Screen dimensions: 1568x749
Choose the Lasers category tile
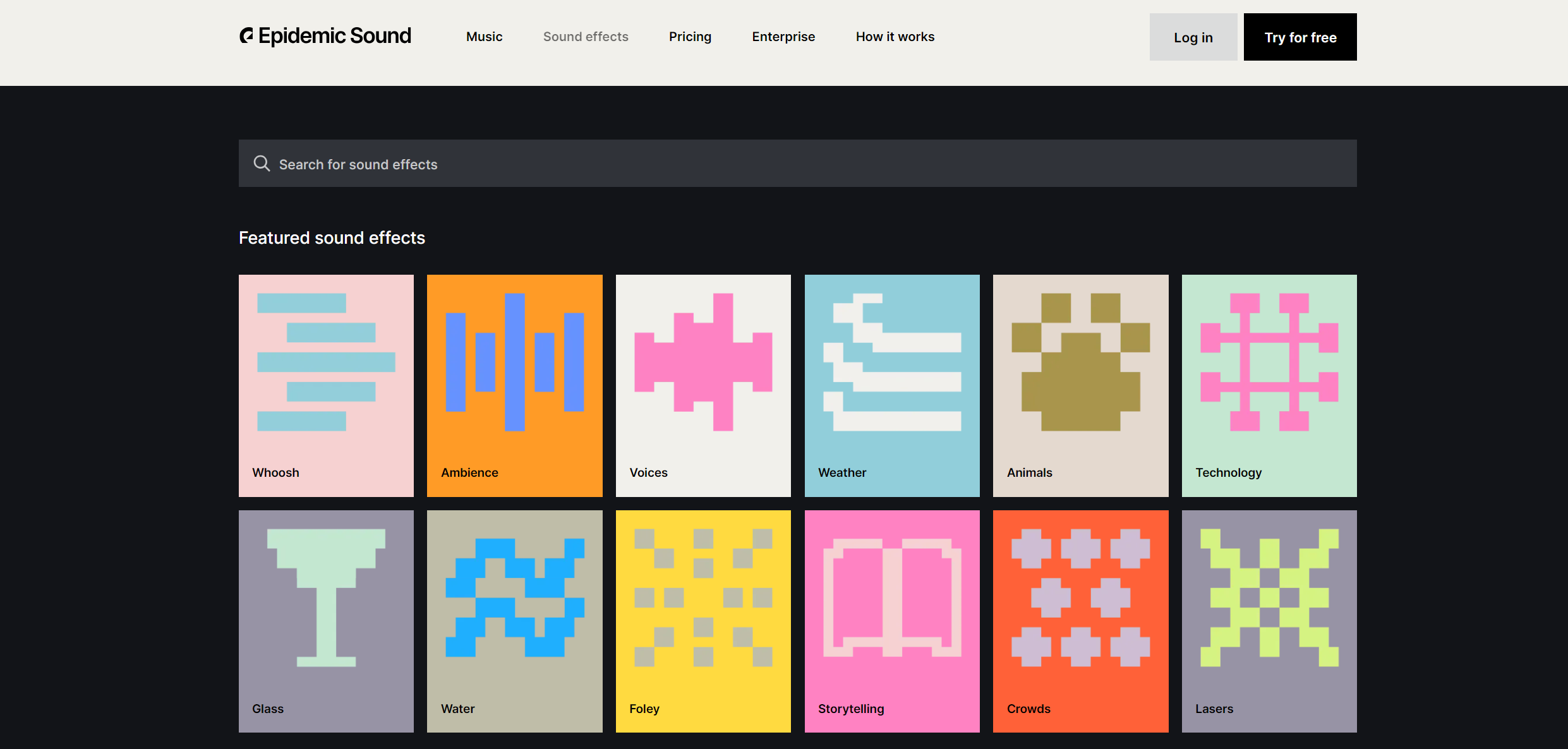point(1269,621)
